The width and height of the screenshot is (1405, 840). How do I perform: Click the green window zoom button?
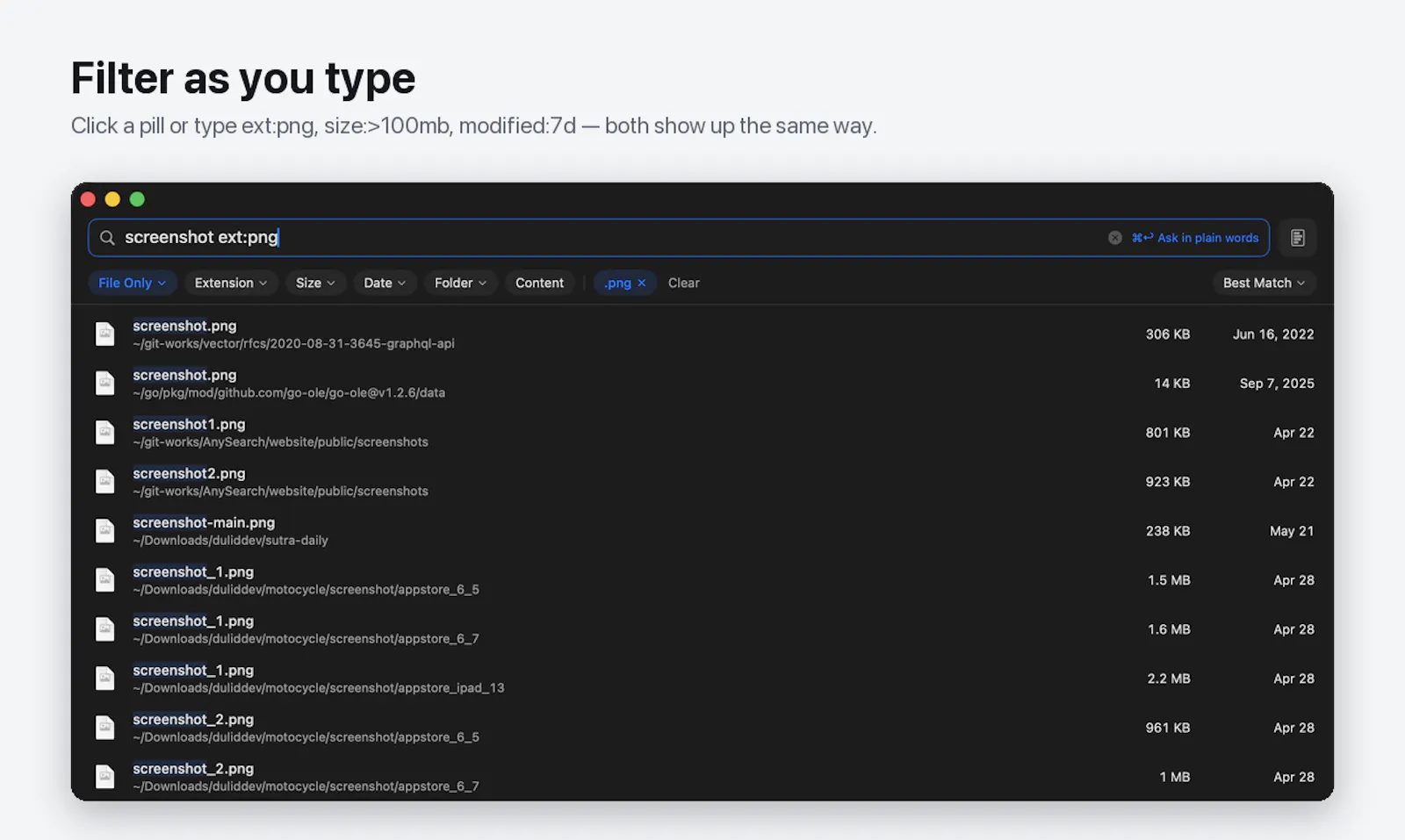(137, 199)
